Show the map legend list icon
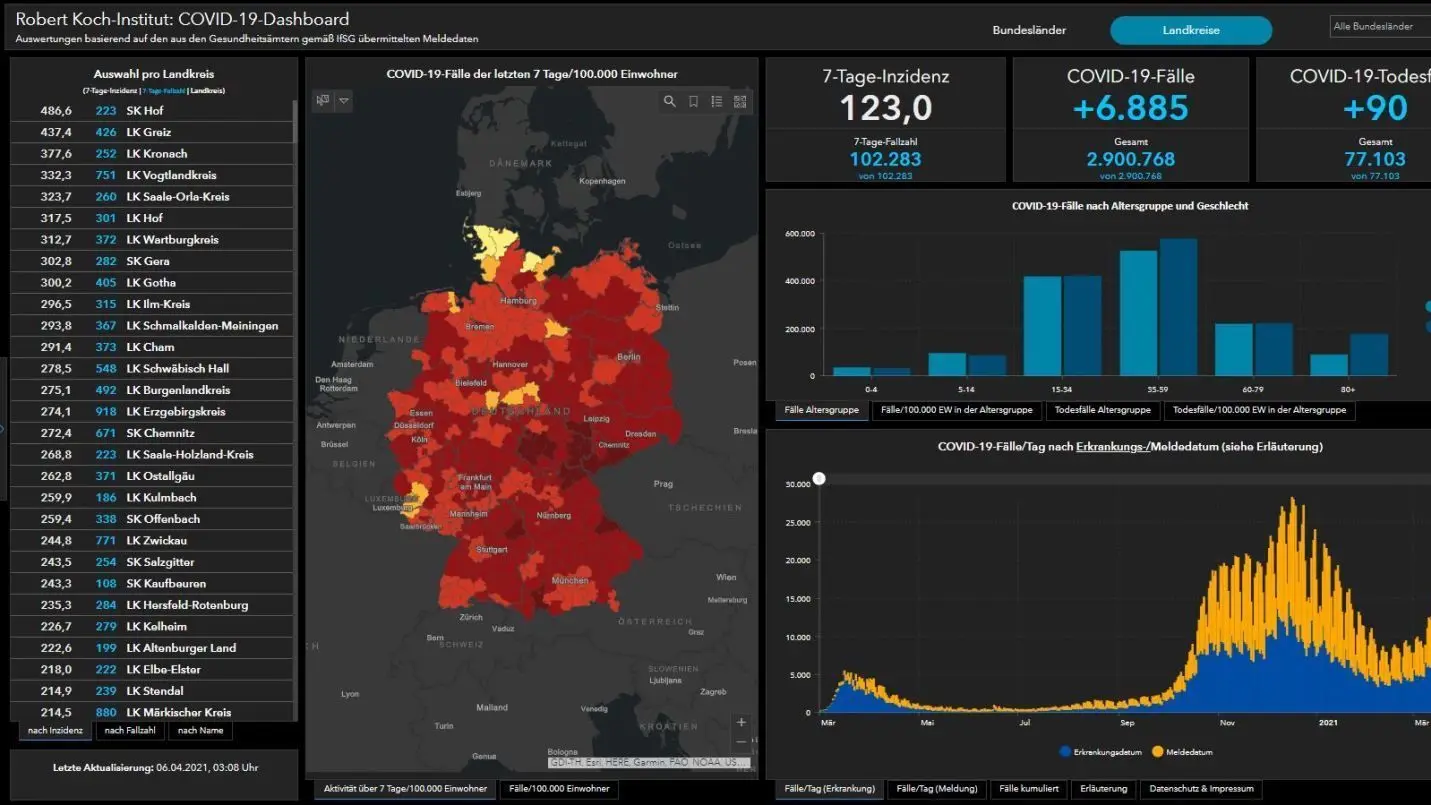This screenshot has width=1431, height=805. (717, 101)
